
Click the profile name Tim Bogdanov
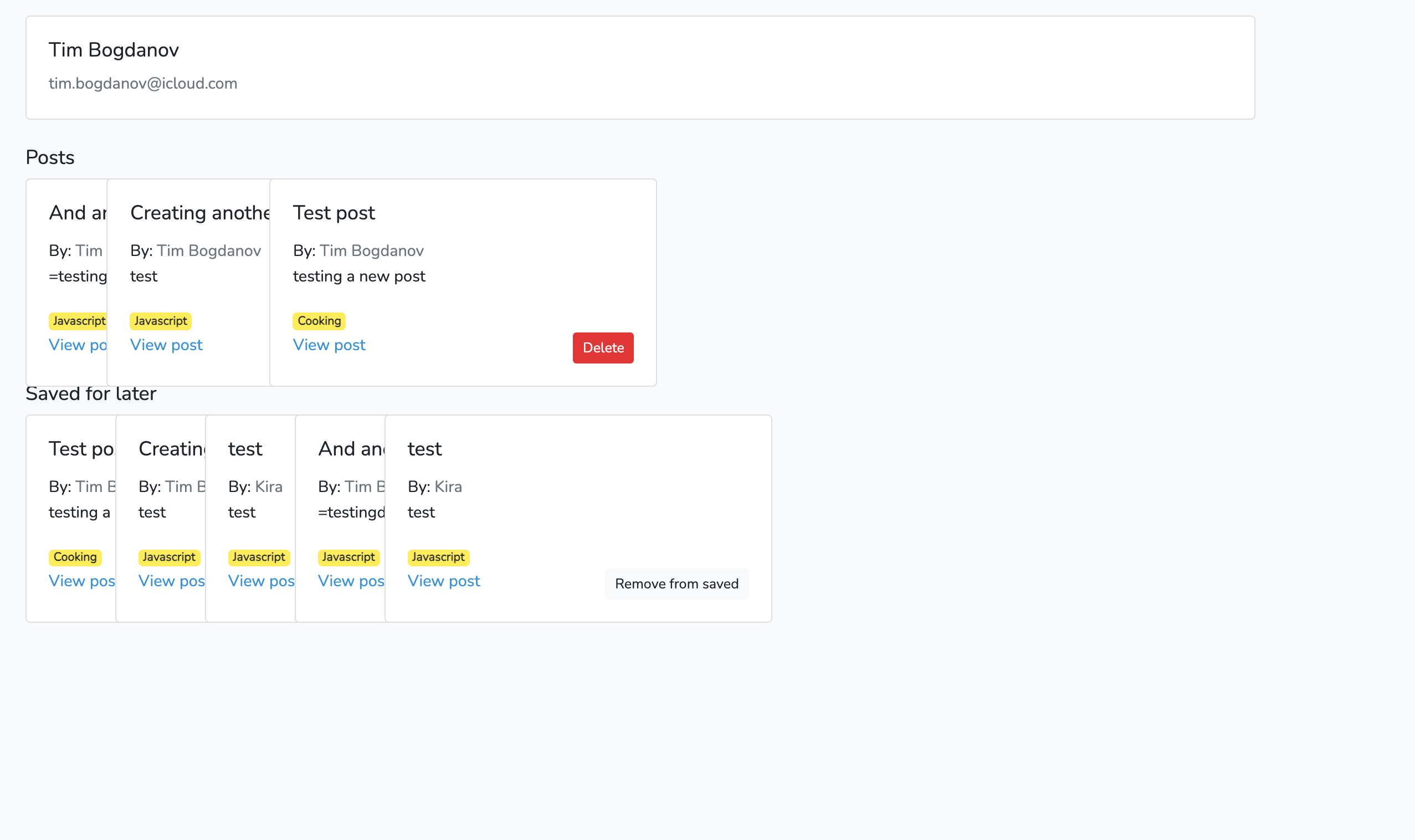click(114, 50)
